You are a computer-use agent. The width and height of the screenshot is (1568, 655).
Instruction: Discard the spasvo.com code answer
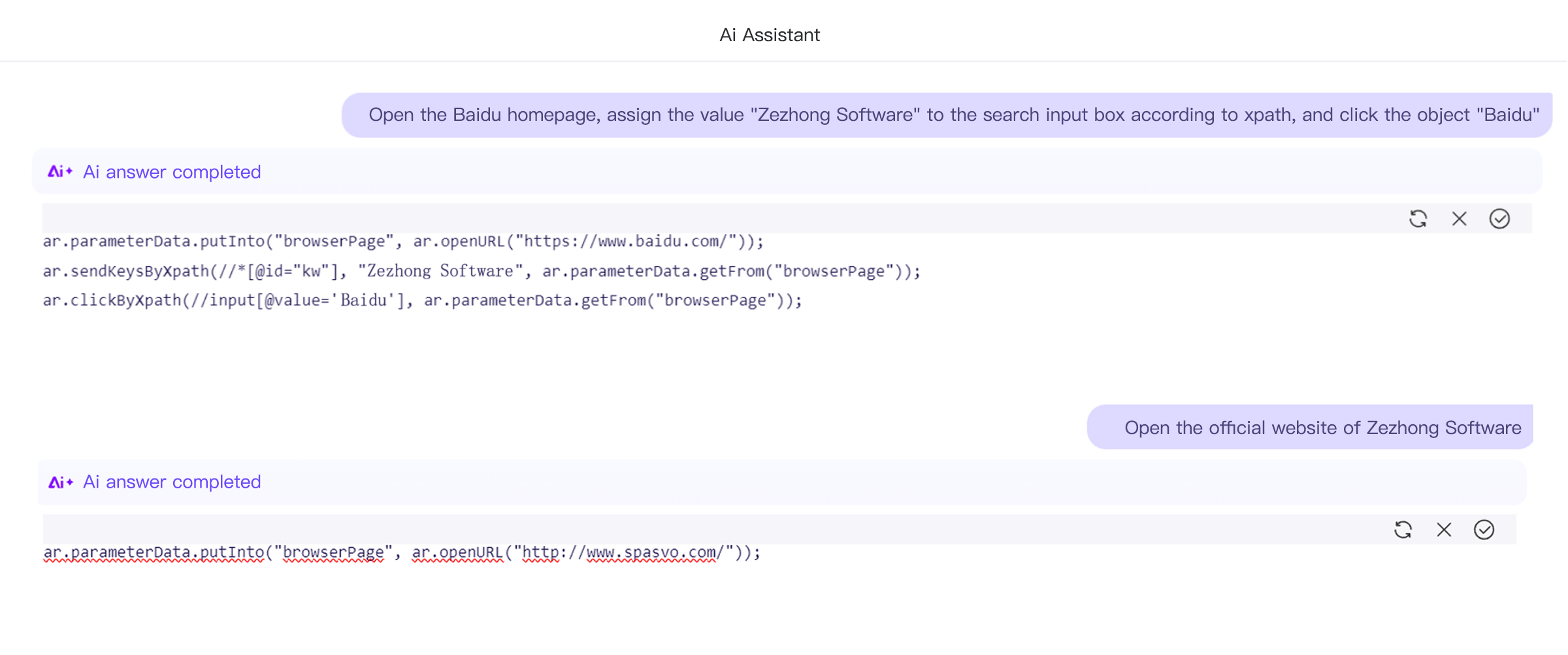(1444, 530)
